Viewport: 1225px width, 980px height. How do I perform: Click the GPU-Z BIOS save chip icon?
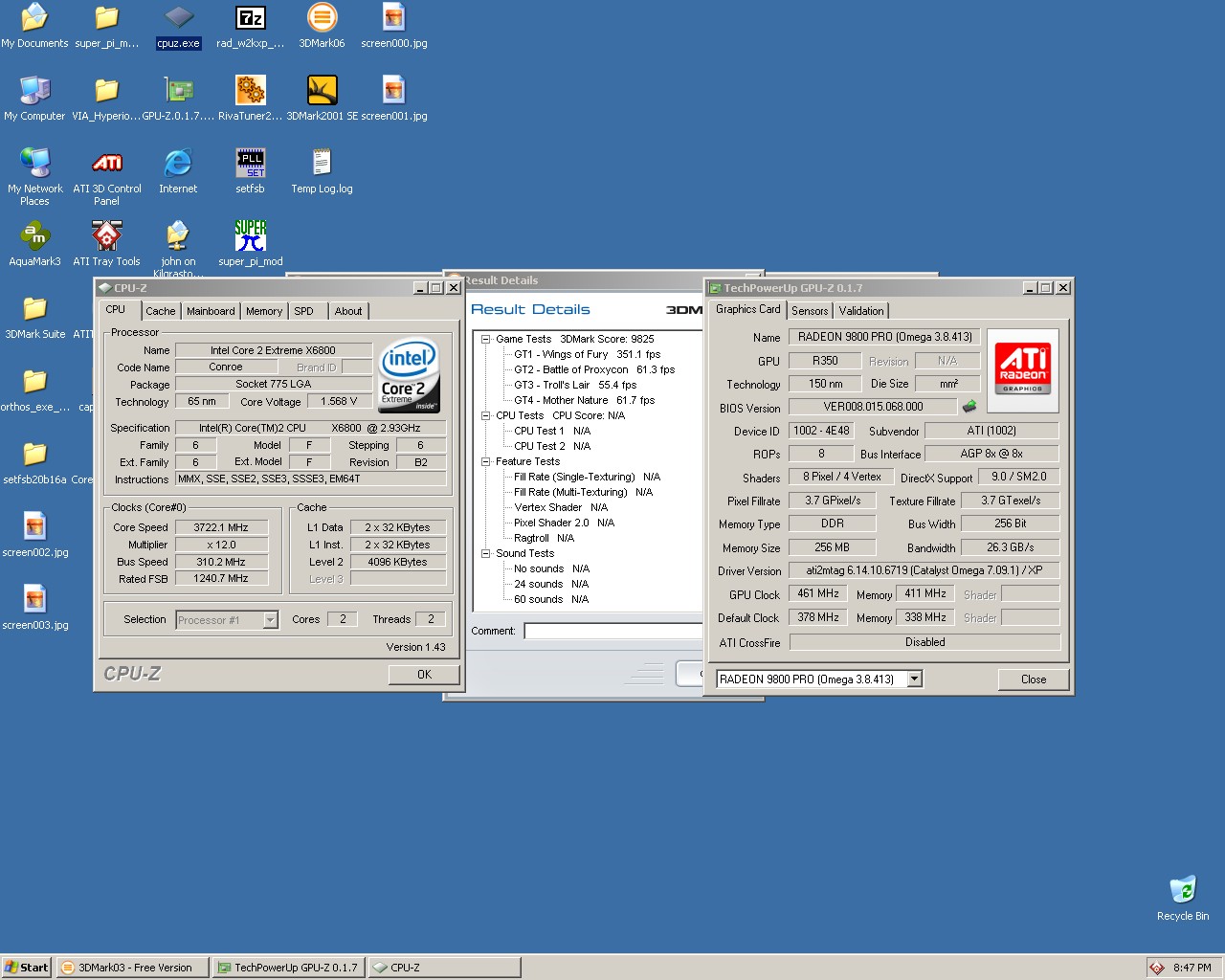pyautogui.click(x=969, y=407)
